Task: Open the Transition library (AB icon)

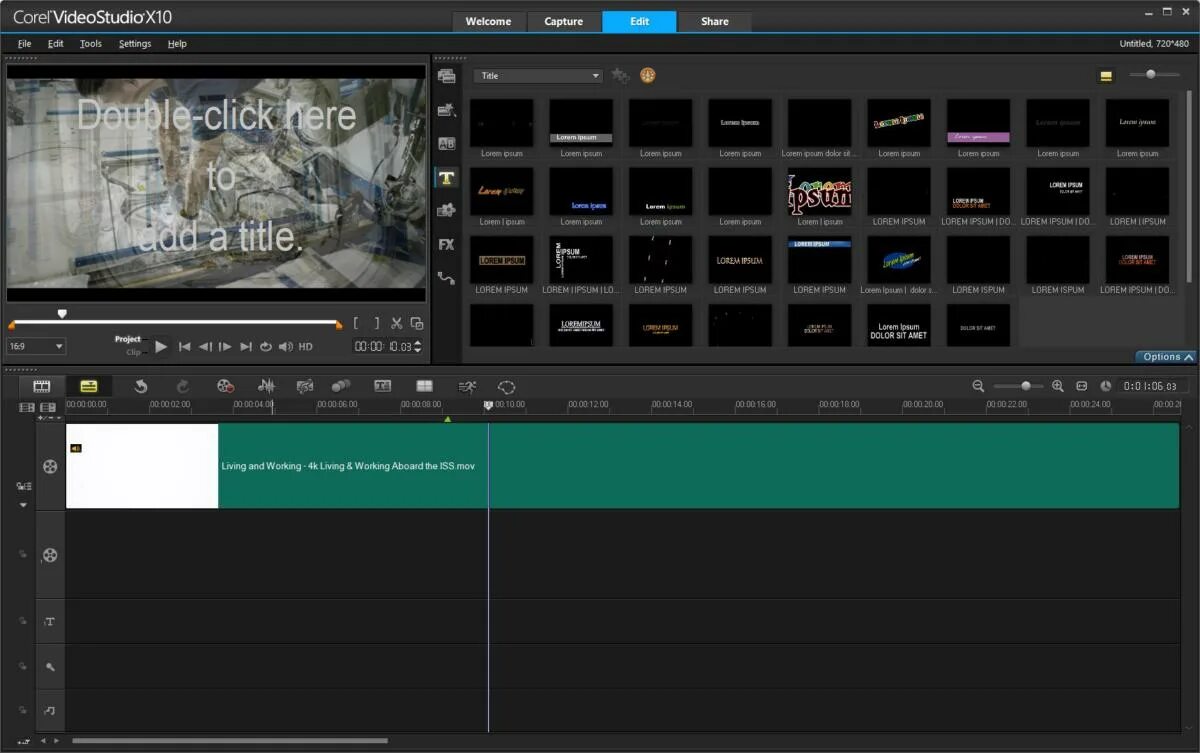Action: (x=446, y=144)
